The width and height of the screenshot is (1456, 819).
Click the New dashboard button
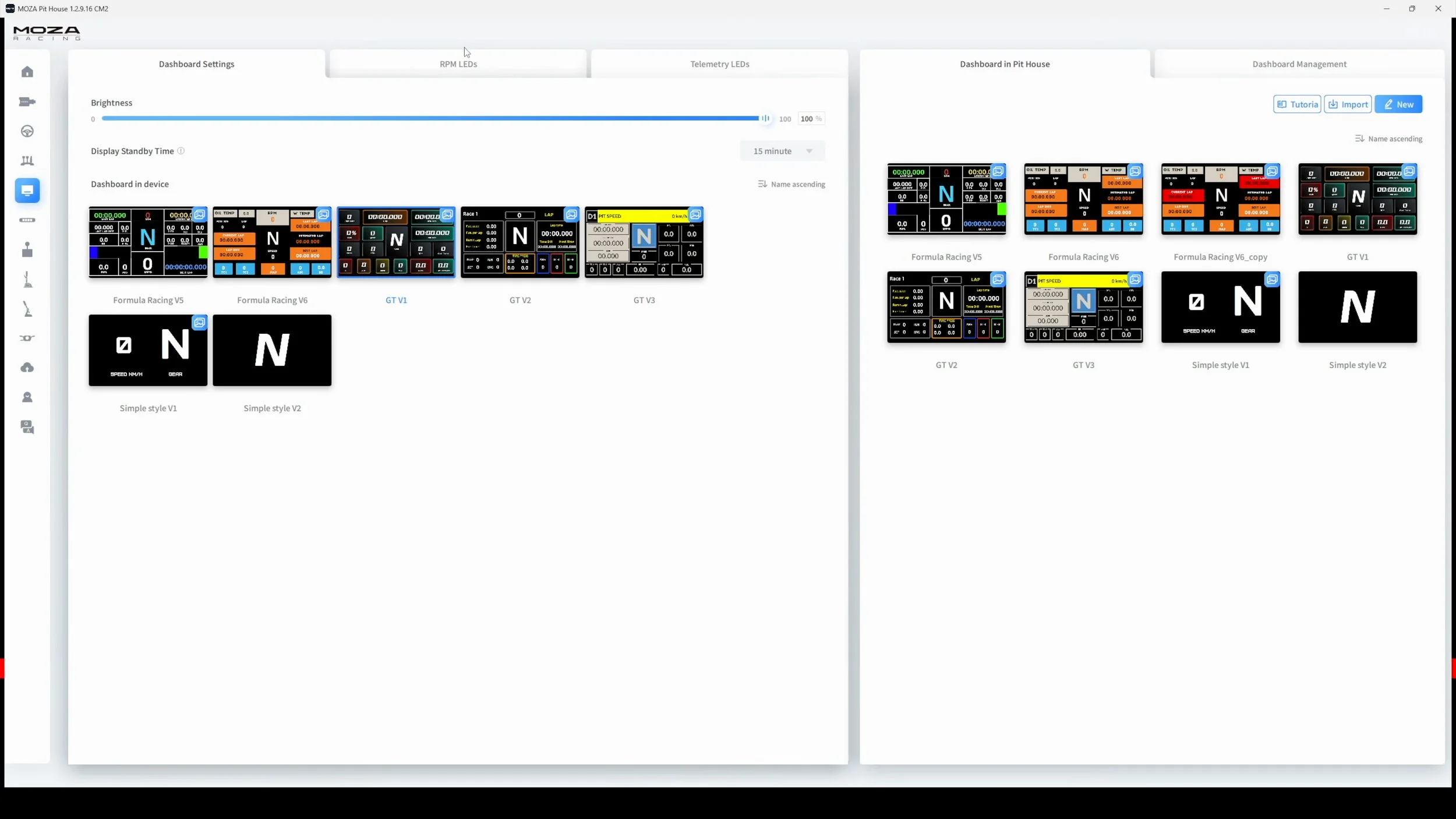tap(1398, 104)
